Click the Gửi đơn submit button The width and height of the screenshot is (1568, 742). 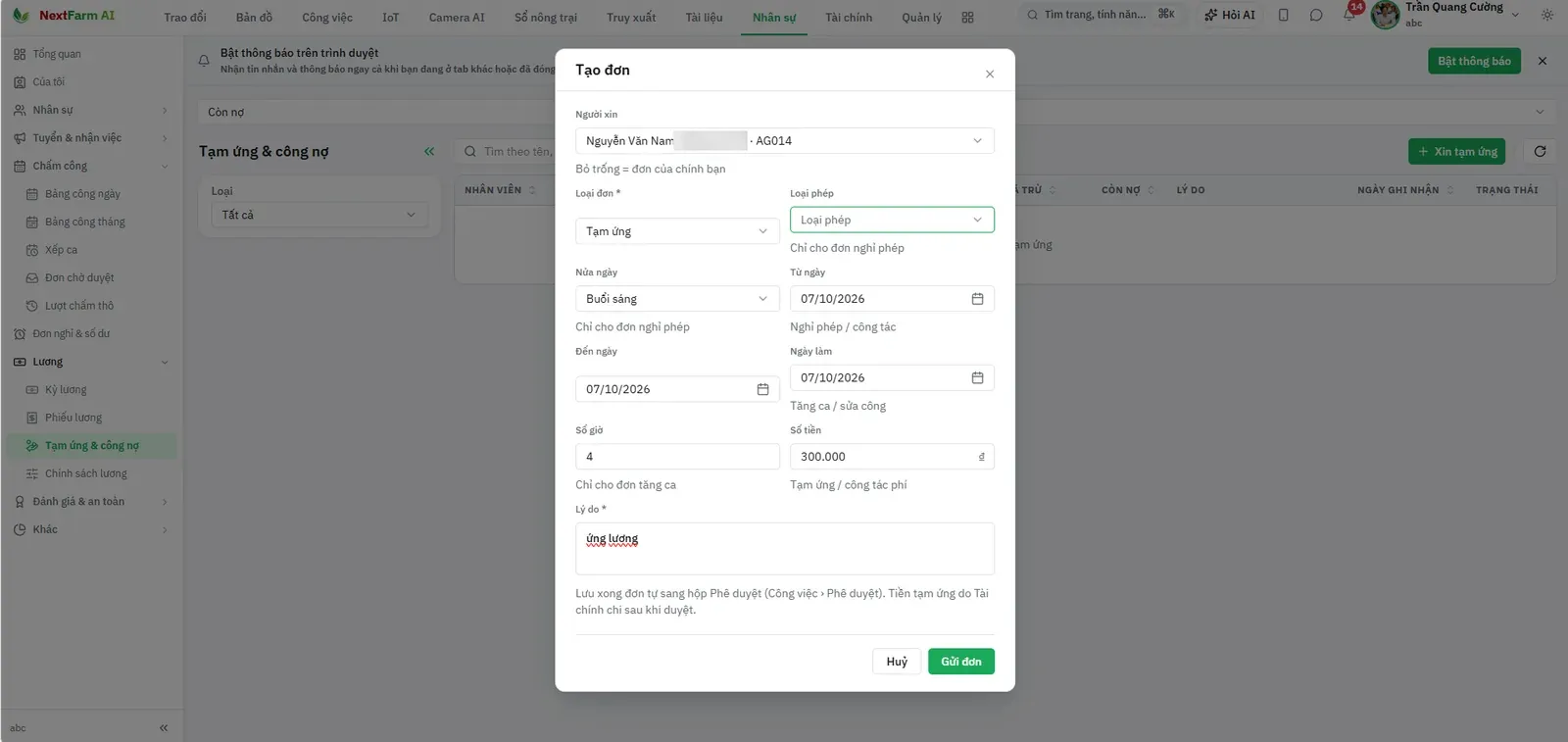click(961, 662)
